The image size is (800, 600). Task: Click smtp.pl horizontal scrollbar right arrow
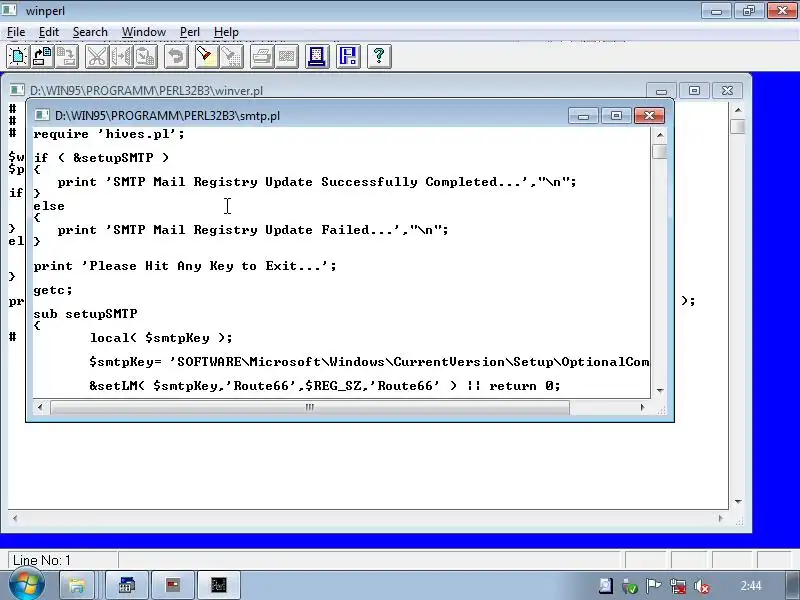642,407
